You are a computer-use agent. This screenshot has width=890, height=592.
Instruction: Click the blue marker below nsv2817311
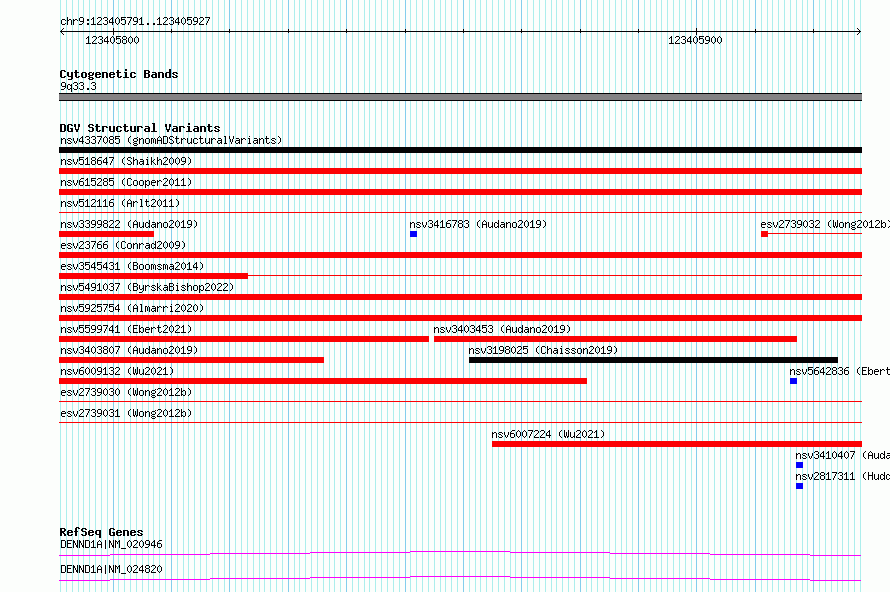click(x=799, y=486)
